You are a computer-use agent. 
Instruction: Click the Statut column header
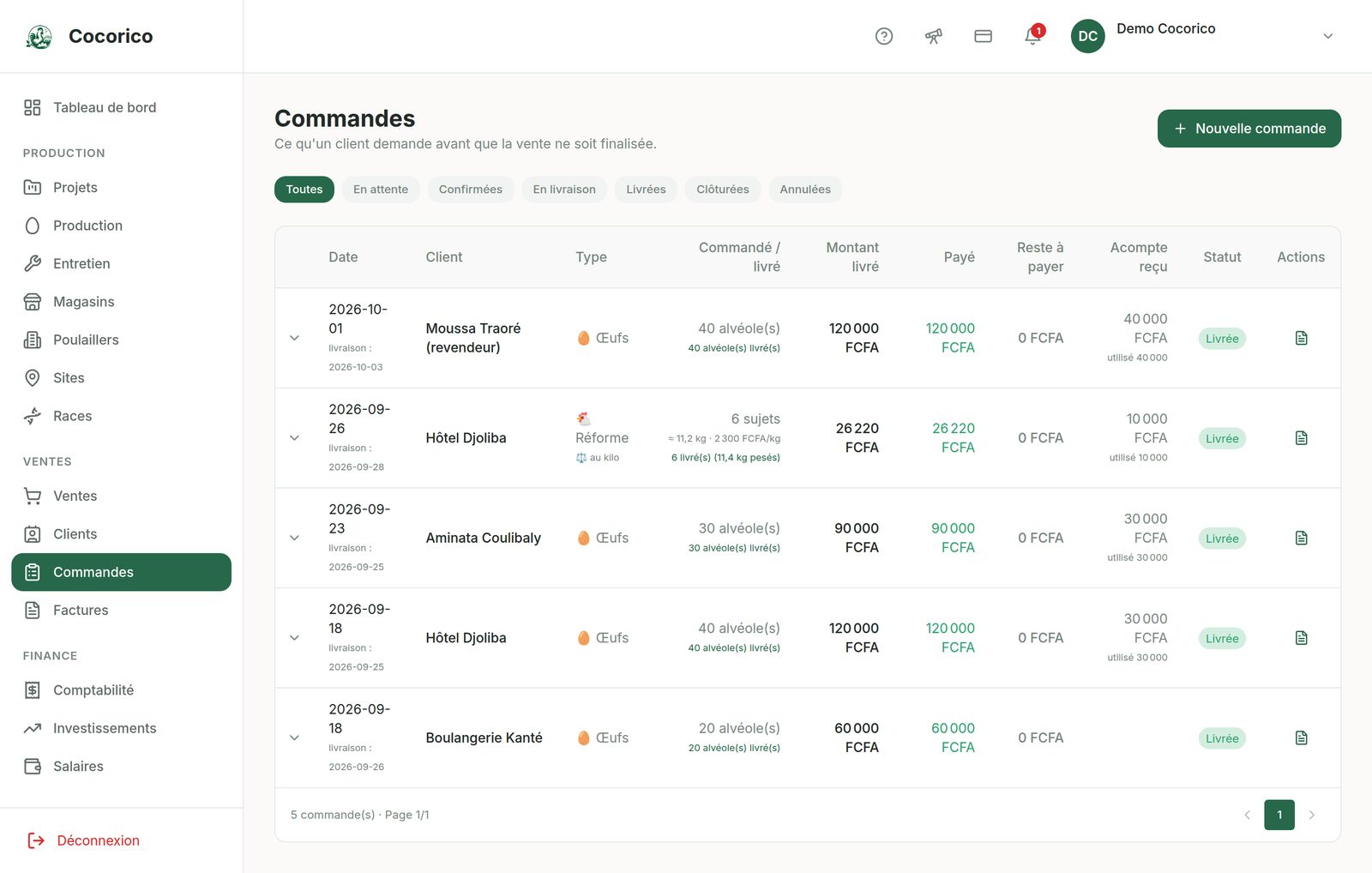pos(1222,257)
